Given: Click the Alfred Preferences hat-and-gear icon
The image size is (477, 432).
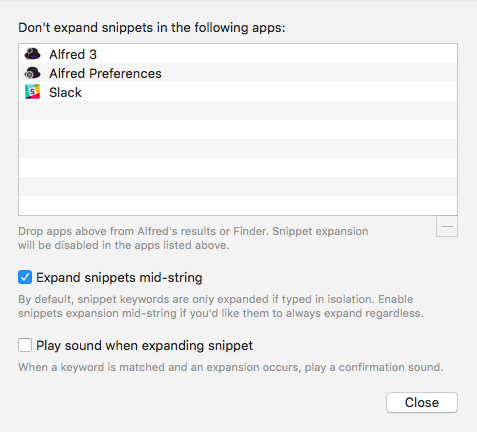Looking at the screenshot, I should point(32,73).
